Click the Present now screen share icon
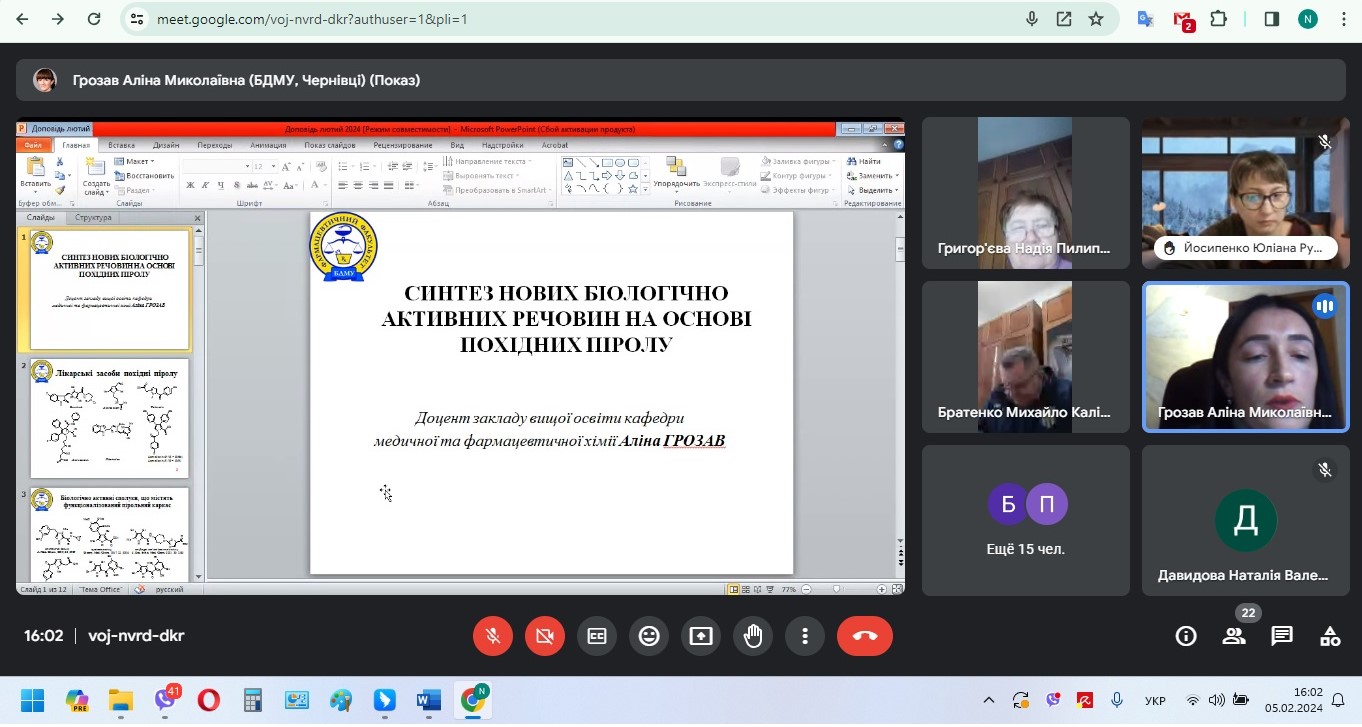The image size is (1362, 727). coord(701,636)
